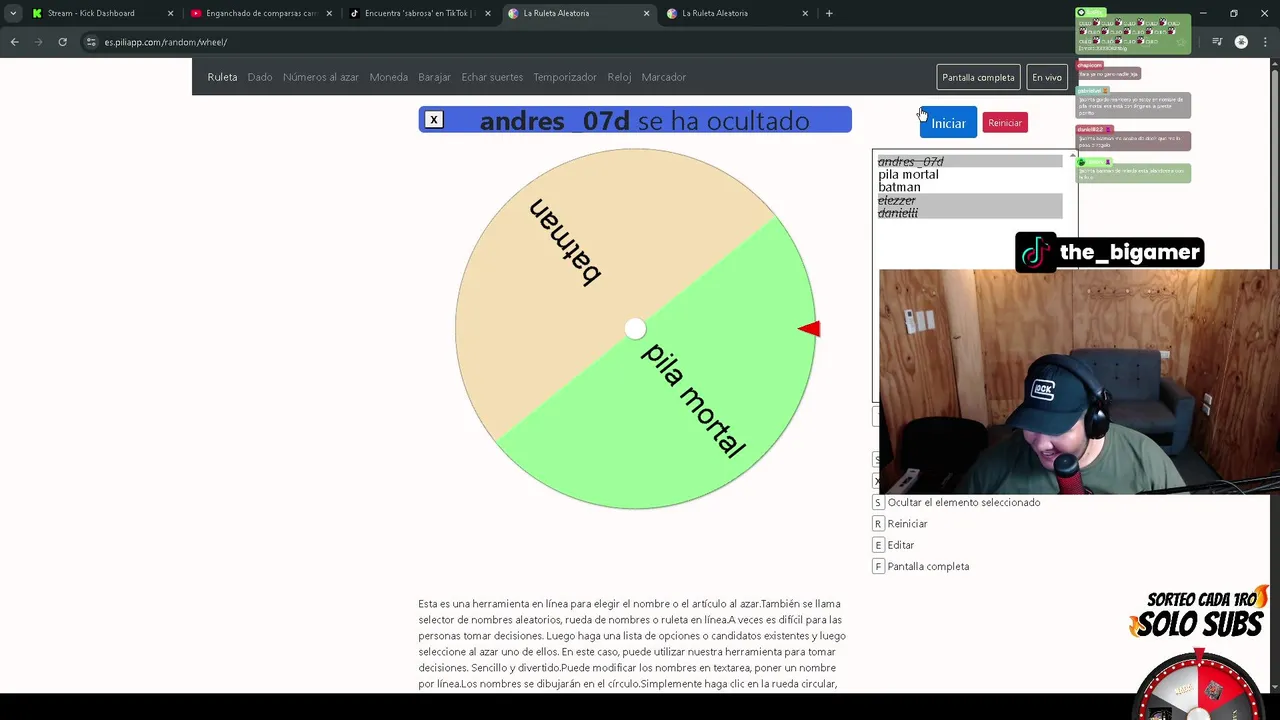View site information icon in address bar
This screenshot has height=720, width=1280.
point(91,42)
